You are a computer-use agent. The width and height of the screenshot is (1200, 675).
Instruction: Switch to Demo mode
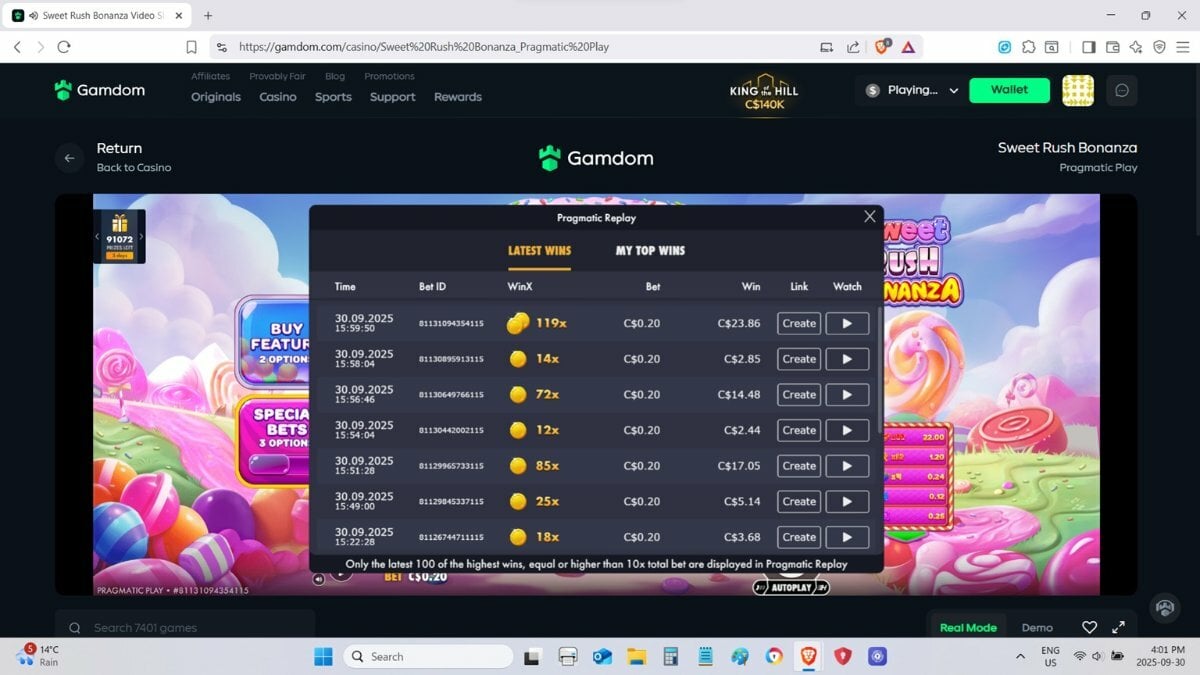coord(1037,627)
